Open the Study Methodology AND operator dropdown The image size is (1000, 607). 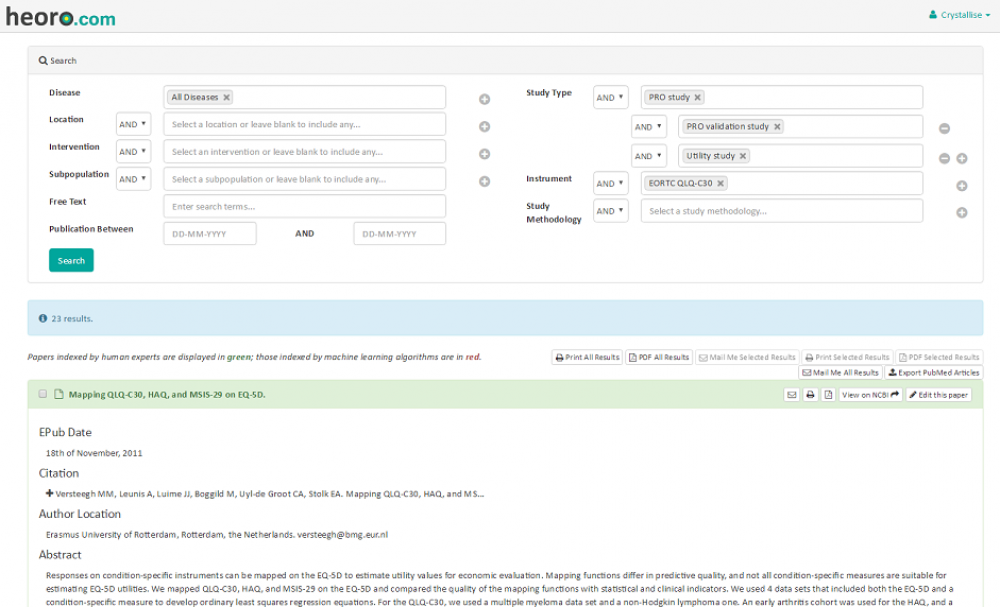pos(610,211)
